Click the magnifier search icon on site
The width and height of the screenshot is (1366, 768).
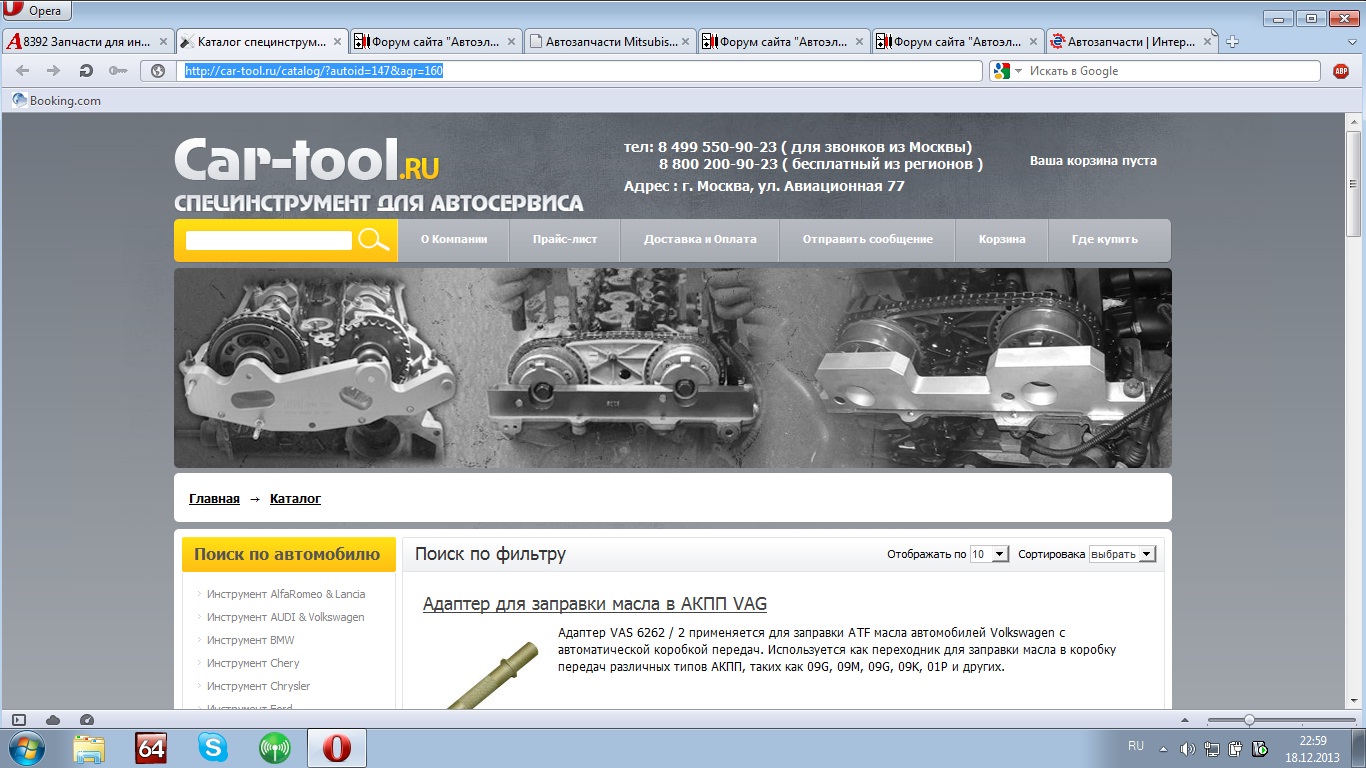[x=373, y=240]
